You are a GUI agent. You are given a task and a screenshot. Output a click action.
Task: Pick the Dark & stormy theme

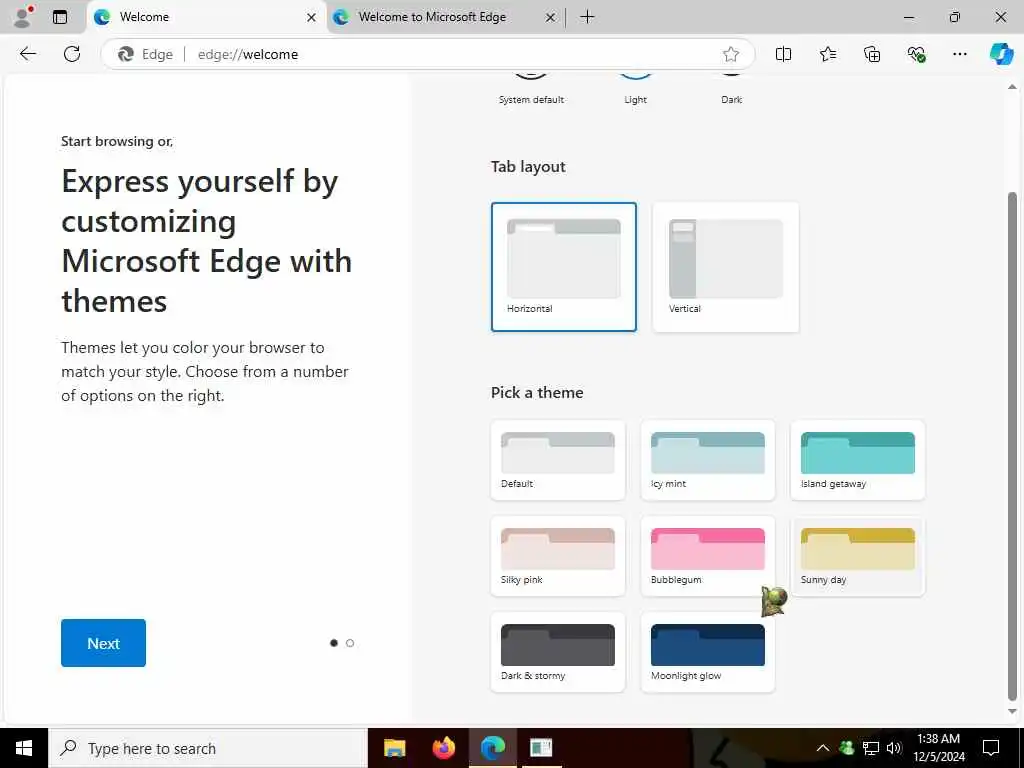(558, 652)
